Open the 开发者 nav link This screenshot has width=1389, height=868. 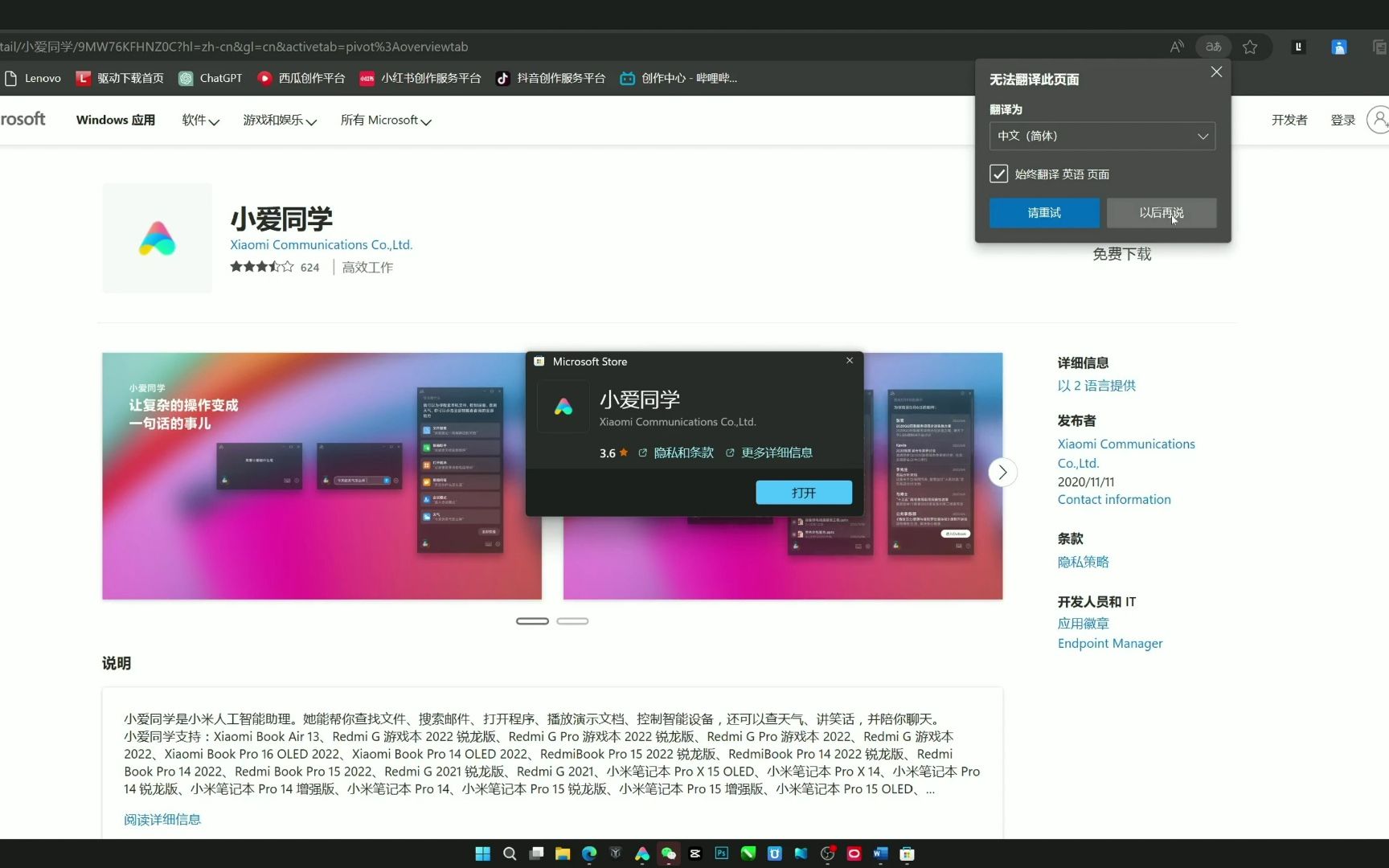coord(1289,120)
